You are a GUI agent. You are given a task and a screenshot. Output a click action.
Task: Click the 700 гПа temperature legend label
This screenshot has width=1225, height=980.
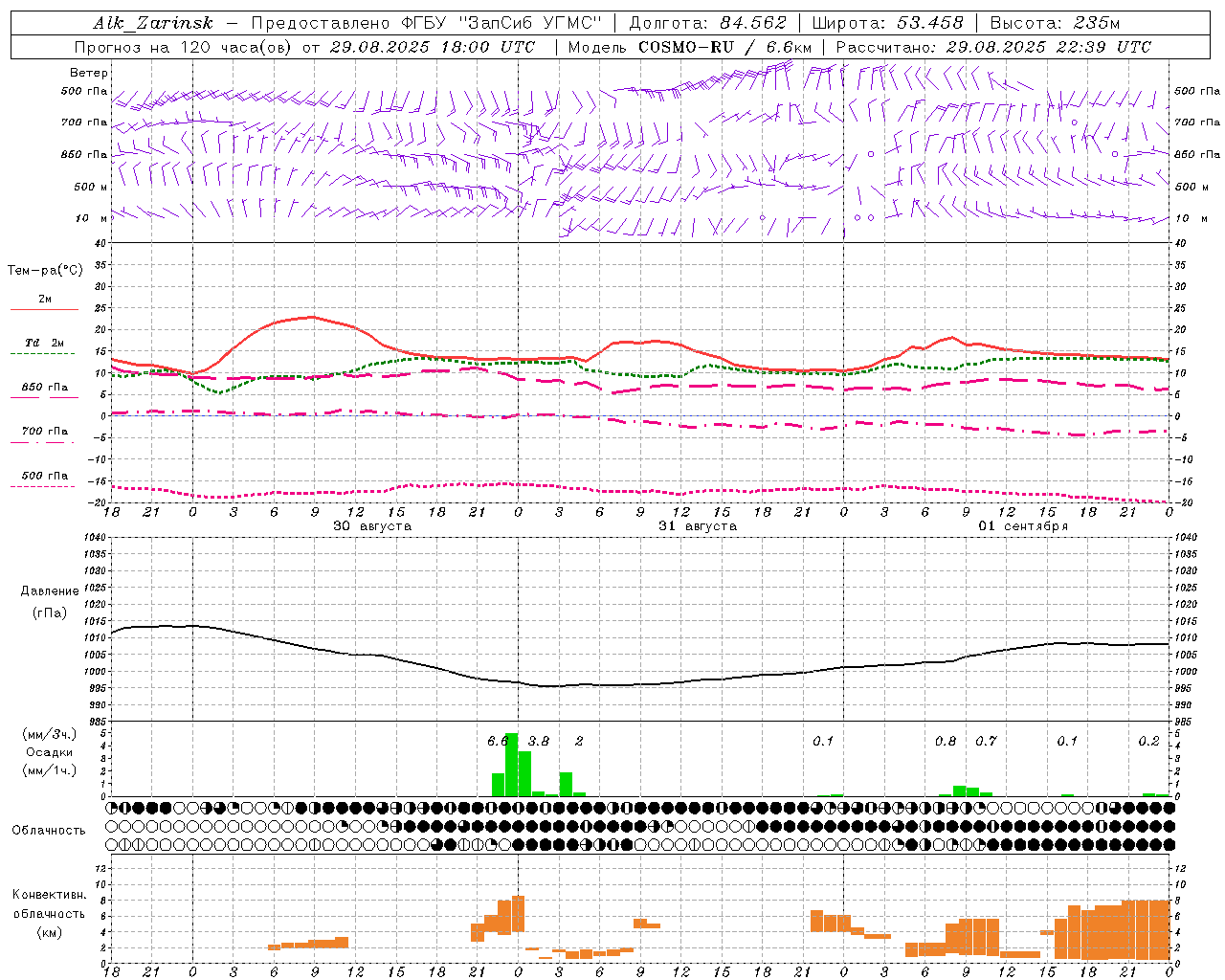45,432
